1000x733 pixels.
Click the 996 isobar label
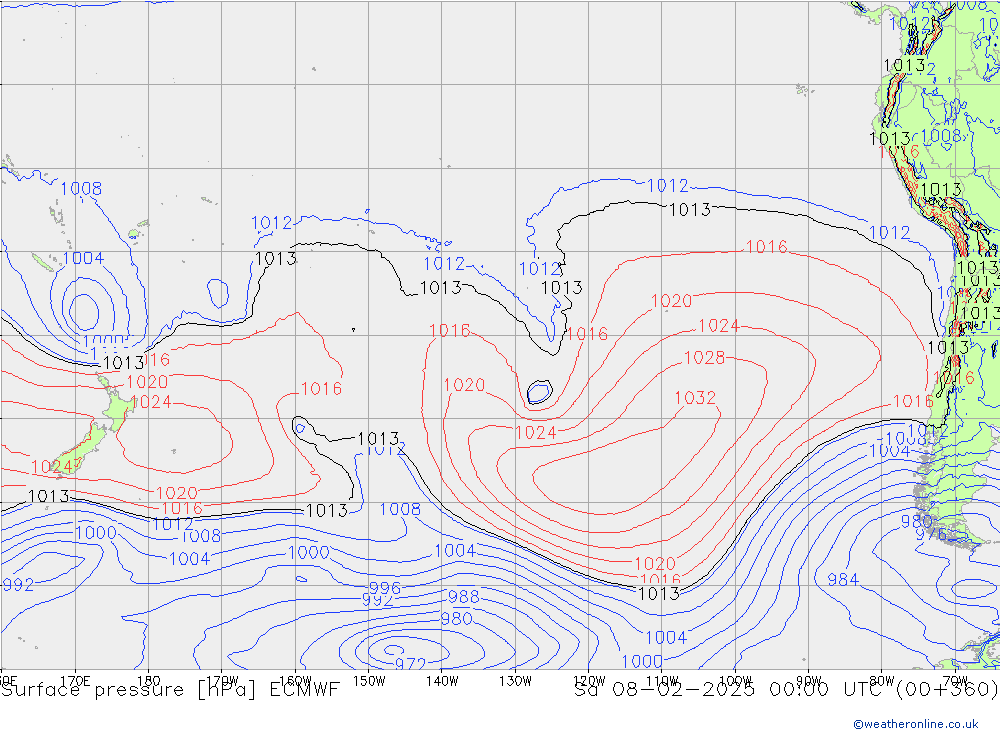(384, 588)
